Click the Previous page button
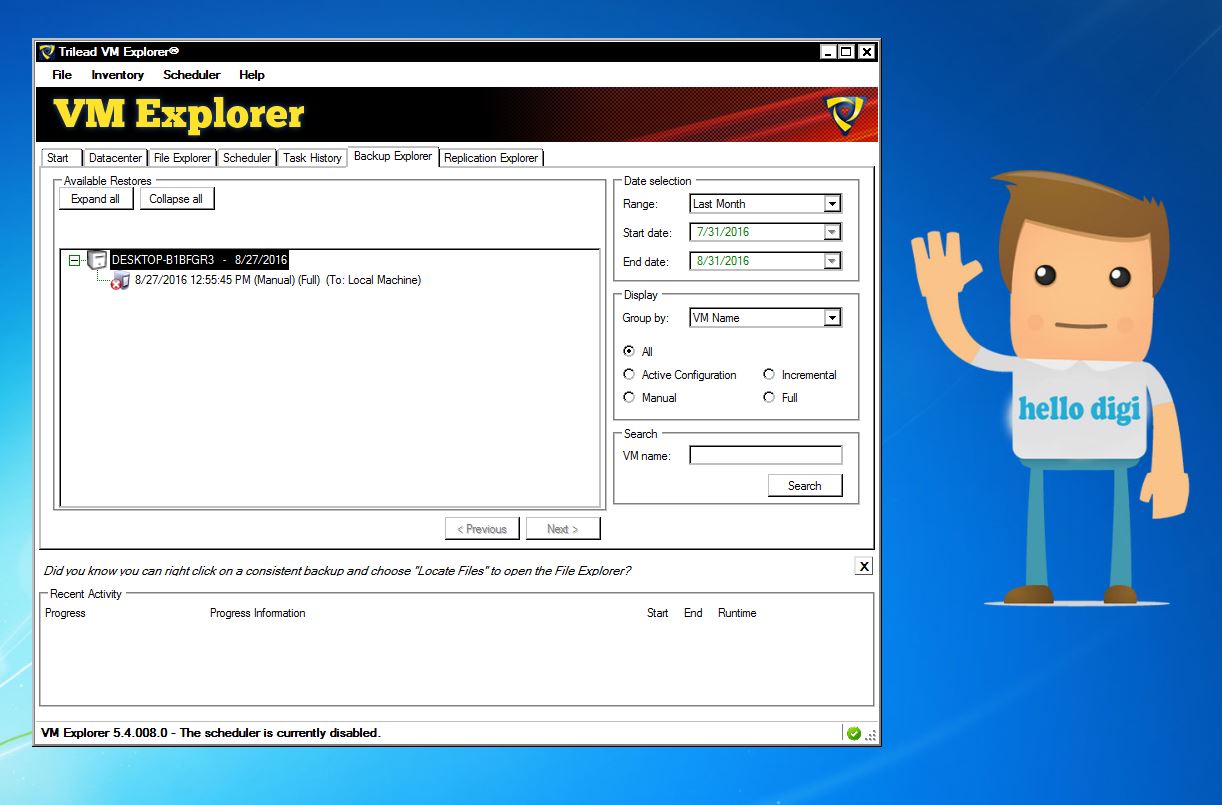This screenshot has height=805, width=1222. (x=482, y=529)
